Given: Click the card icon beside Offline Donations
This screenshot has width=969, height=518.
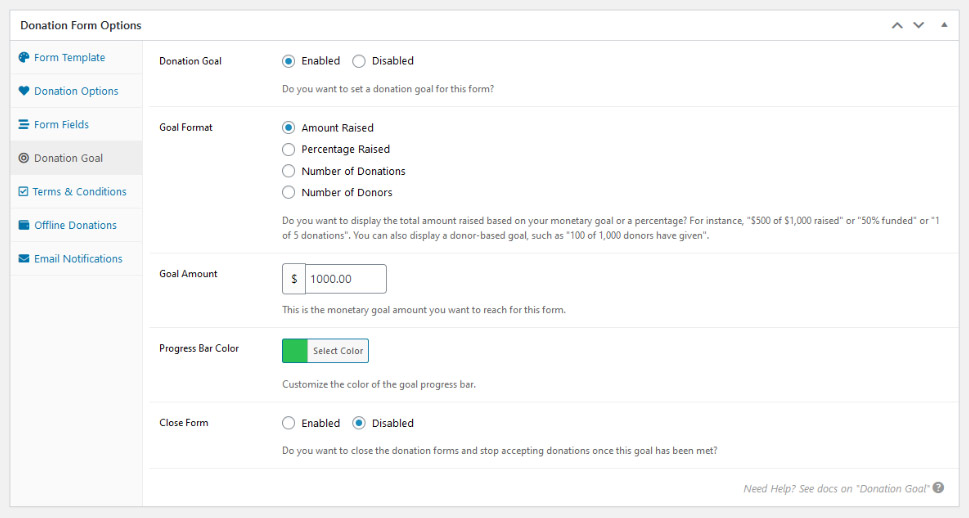Looking at the screenshot, I should [x=24, y=225].
